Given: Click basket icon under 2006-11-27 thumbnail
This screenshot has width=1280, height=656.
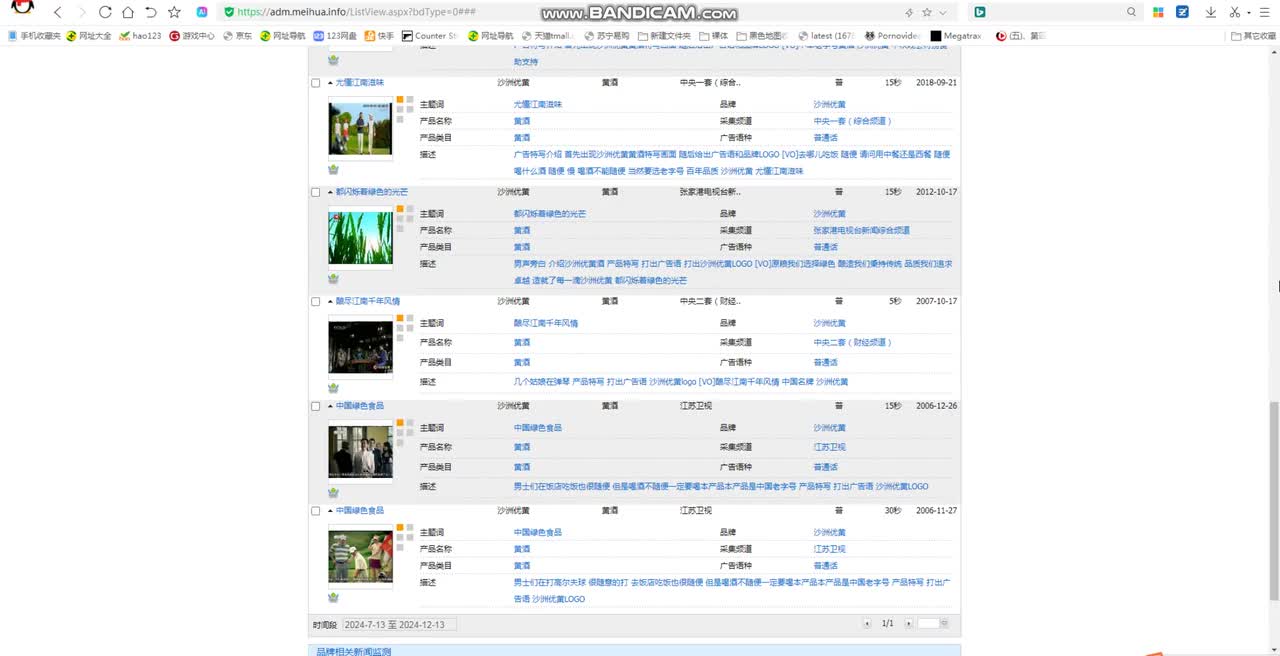Looking at the screenshot, I should coord(333,598).
